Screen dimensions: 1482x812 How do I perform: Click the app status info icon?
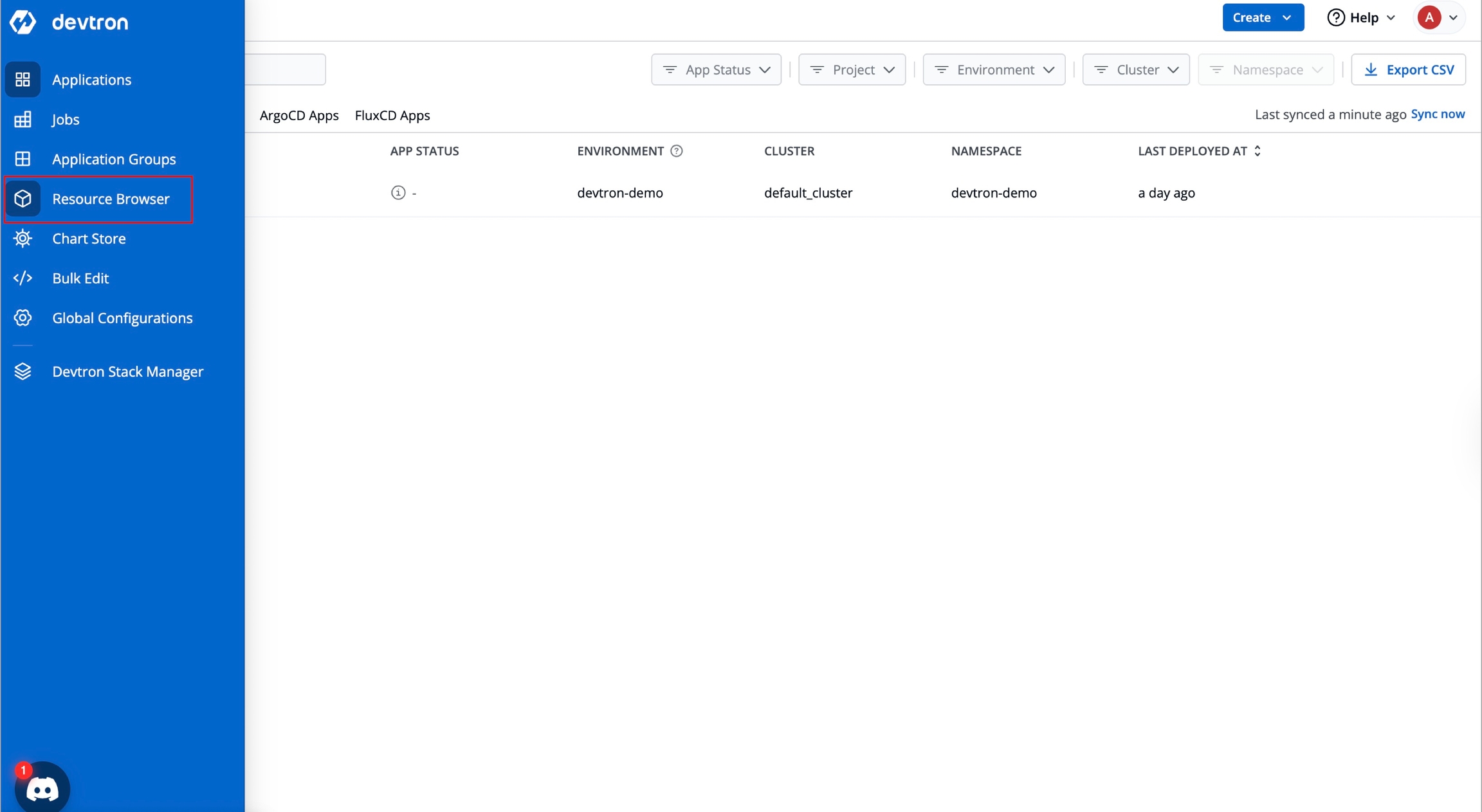[398, 193]
